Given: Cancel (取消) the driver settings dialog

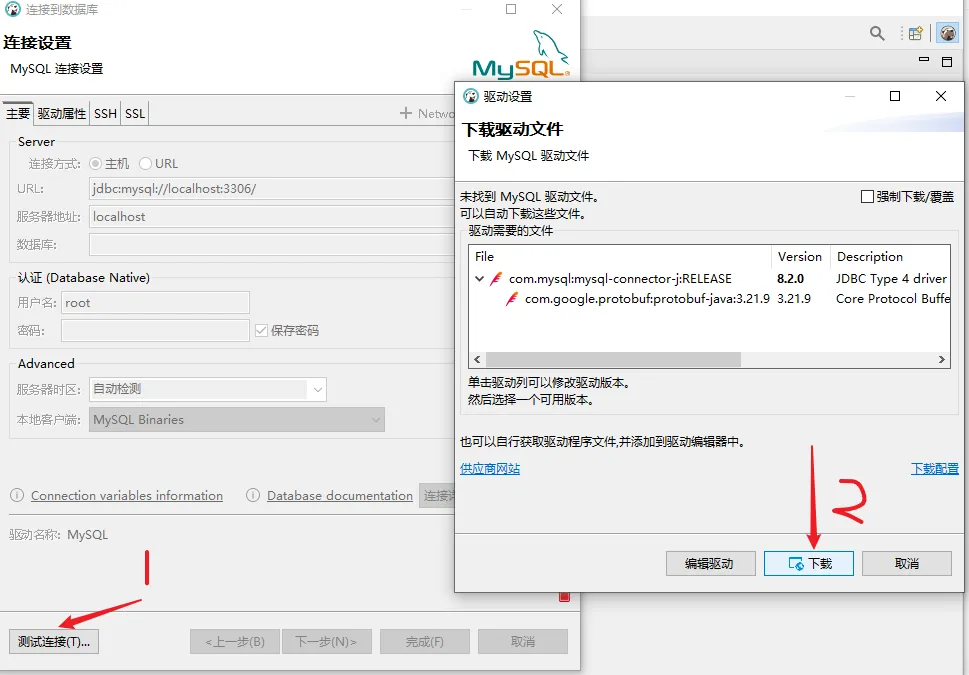Looking at the screenshot, I should (x=907, y=564).
